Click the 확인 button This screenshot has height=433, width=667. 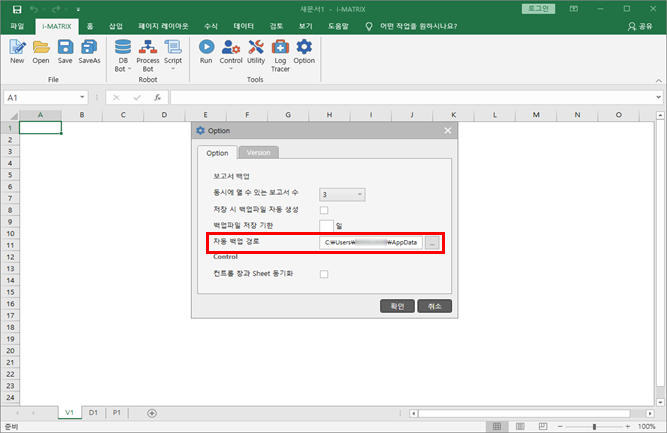pos(397,306)
